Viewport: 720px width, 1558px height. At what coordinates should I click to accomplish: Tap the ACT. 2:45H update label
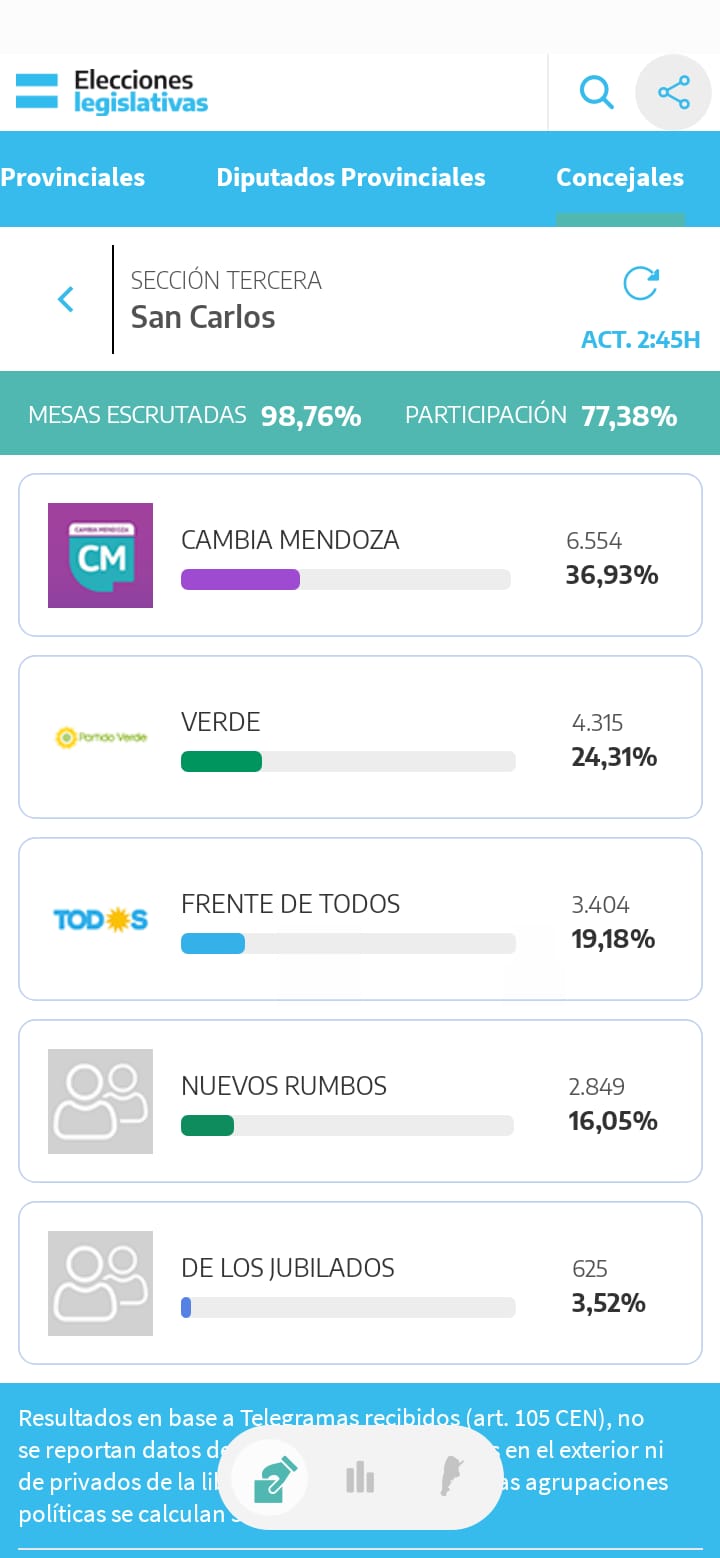[641, 340]
